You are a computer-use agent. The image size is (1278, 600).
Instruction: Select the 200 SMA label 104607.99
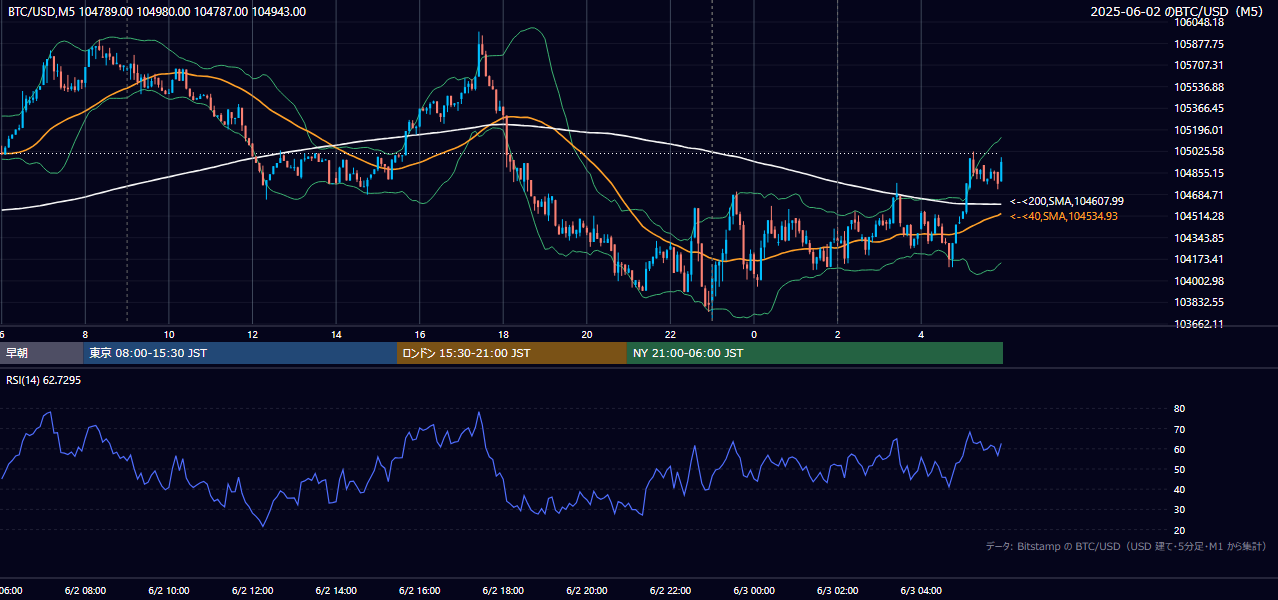1067,201
